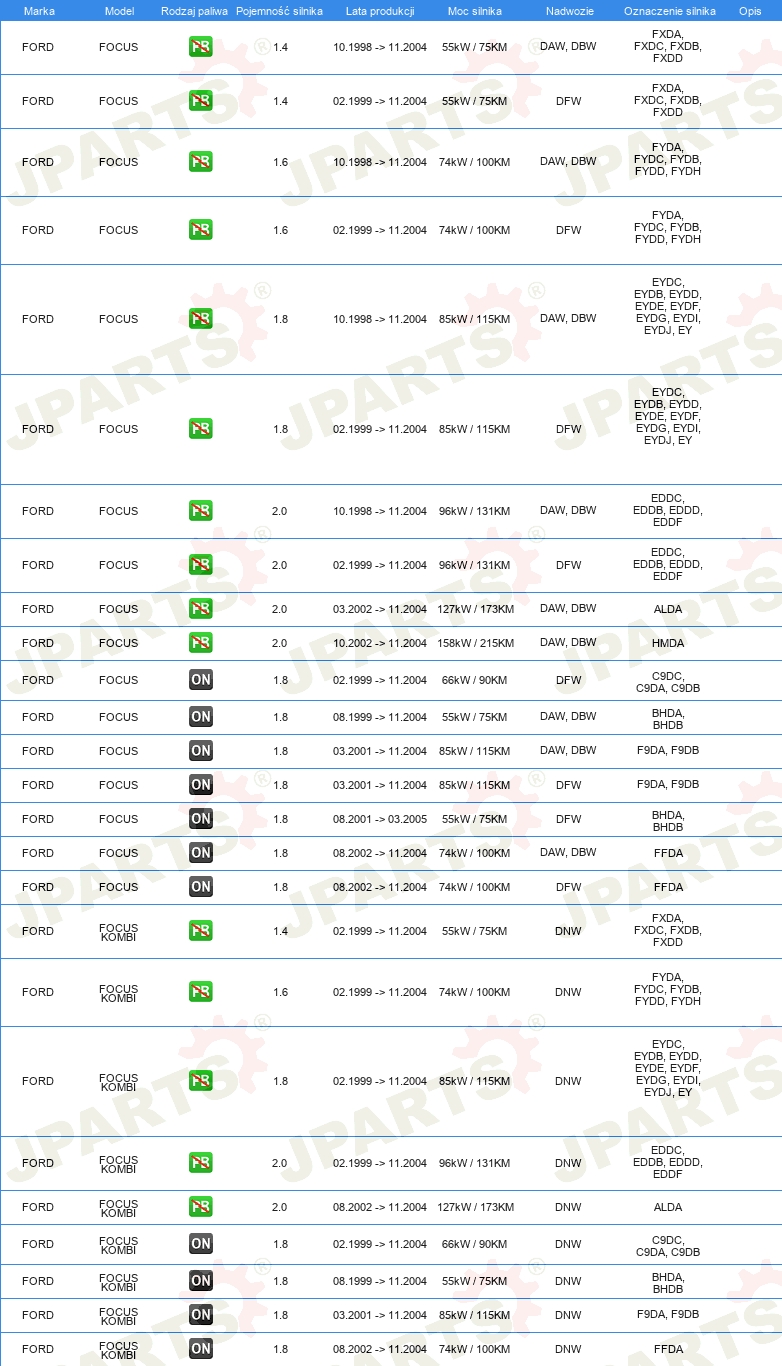
Task: Click petrol icon in Focus Kombi ALDA row
Action: [x=201, y=1207]
